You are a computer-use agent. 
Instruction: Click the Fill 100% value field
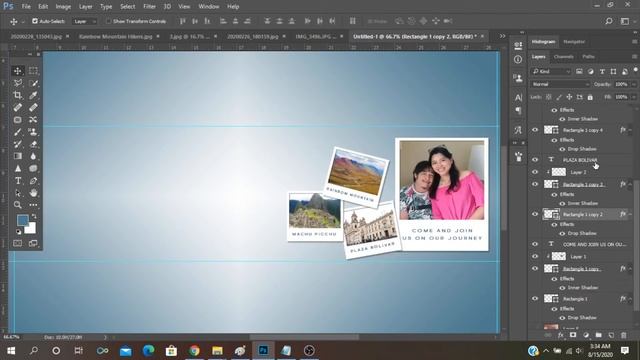[x=621, y=97]
